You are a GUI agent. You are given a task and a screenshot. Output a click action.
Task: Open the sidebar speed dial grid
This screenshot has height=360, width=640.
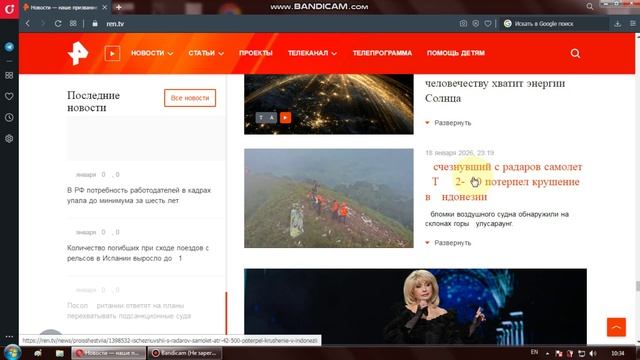9,76
